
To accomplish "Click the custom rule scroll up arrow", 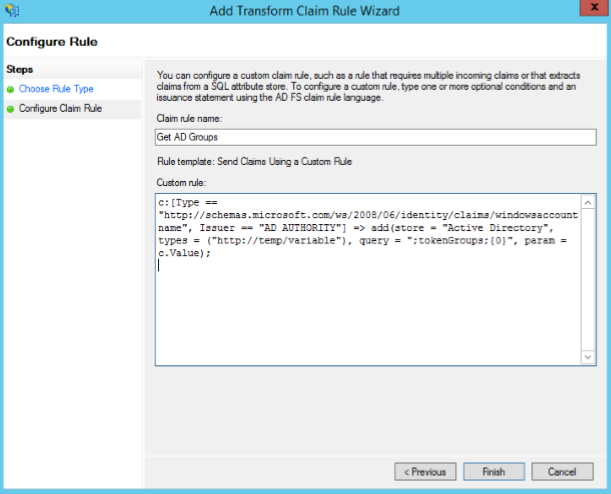I will [x=588, y=202].
